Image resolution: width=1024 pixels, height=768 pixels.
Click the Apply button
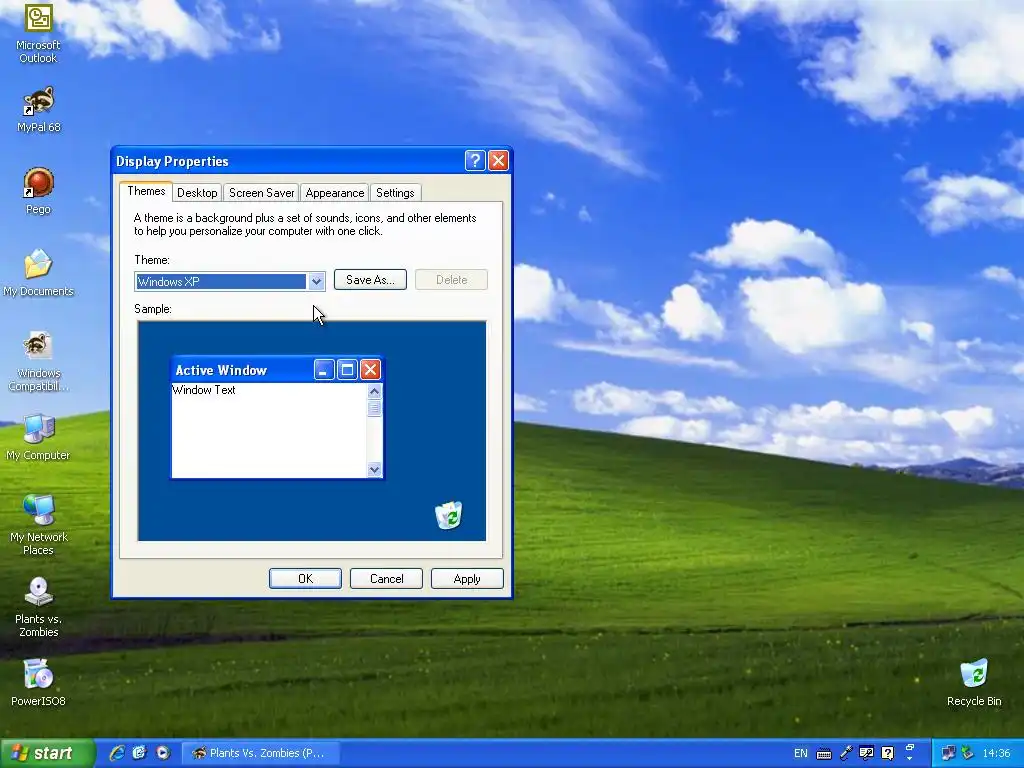467,579
